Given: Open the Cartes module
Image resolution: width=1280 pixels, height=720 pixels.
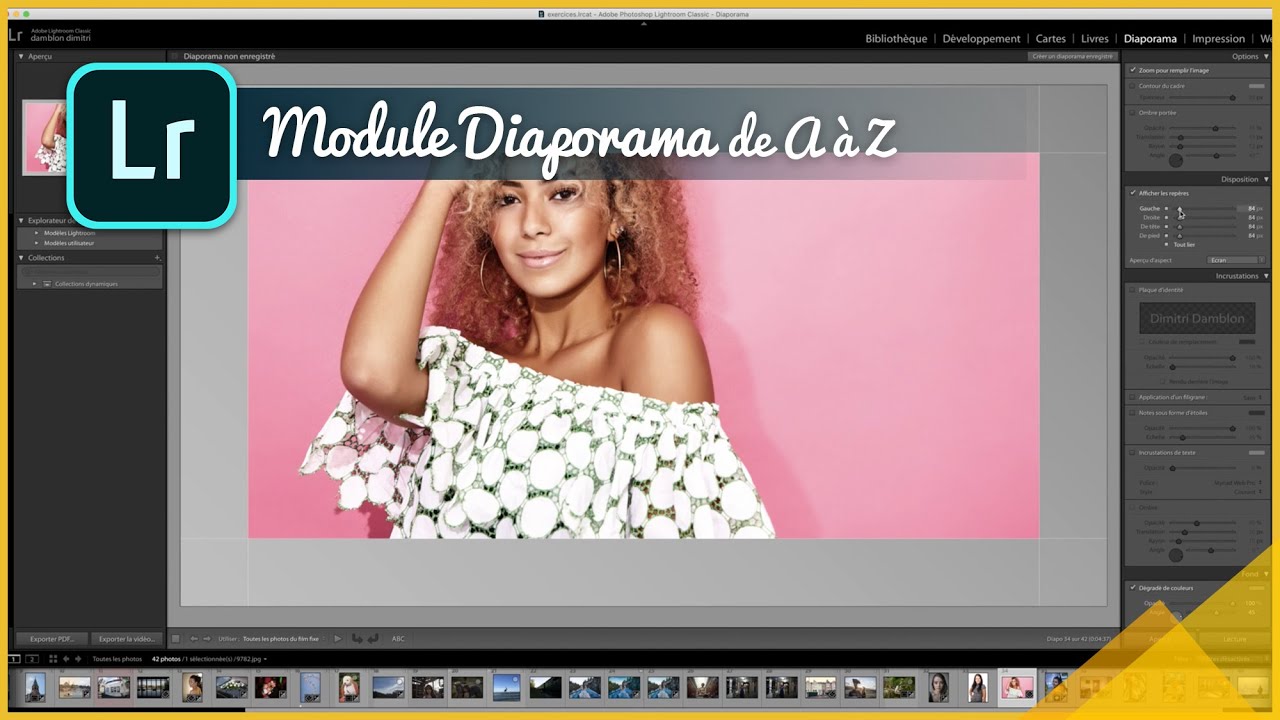Looking at the screenshot, I should 1051,39.
